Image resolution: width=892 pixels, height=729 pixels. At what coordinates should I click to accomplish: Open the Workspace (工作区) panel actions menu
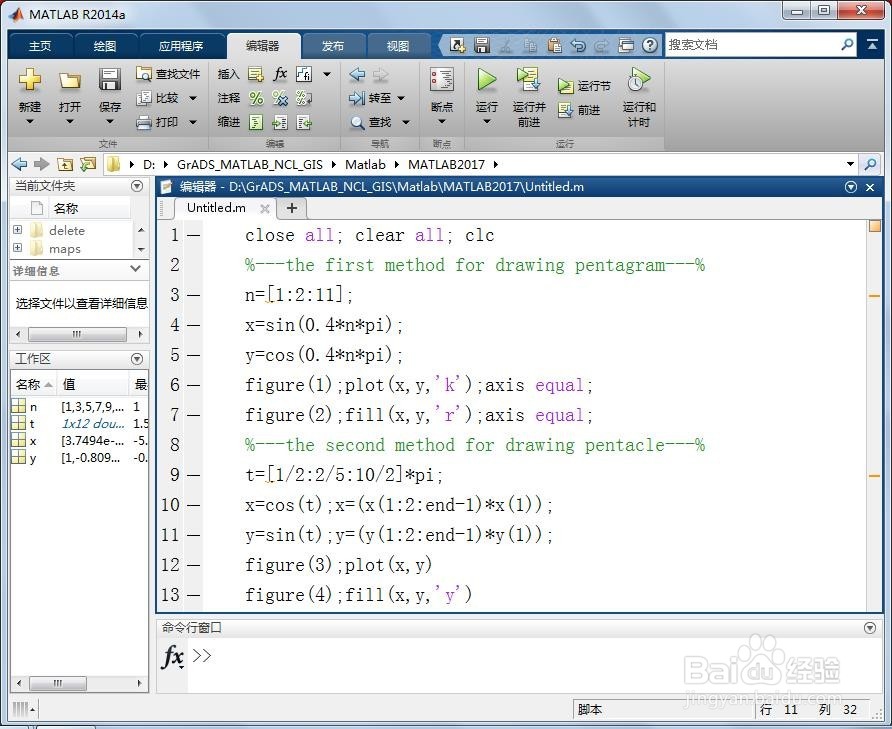[137, 359]
